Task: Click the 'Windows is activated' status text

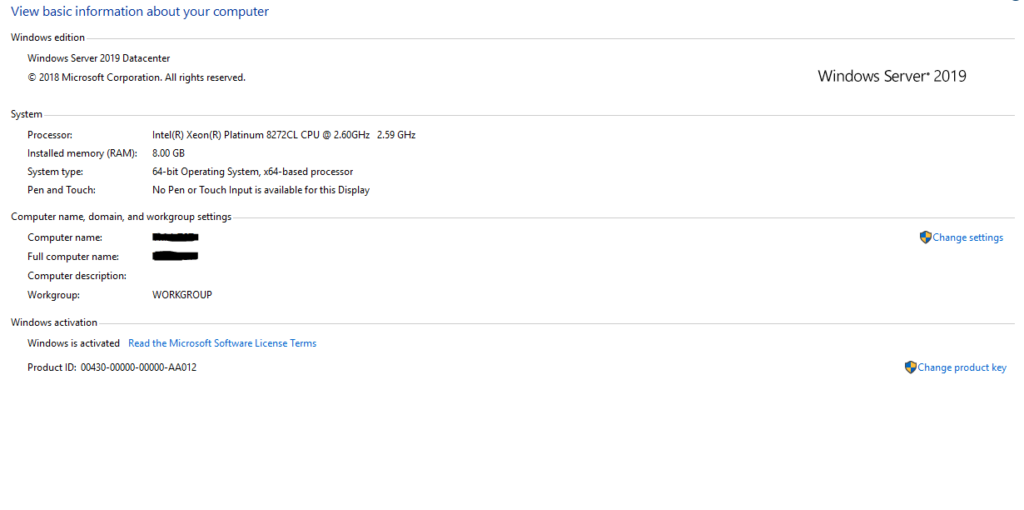Action: pyautogui.click(x=74, y=343)
